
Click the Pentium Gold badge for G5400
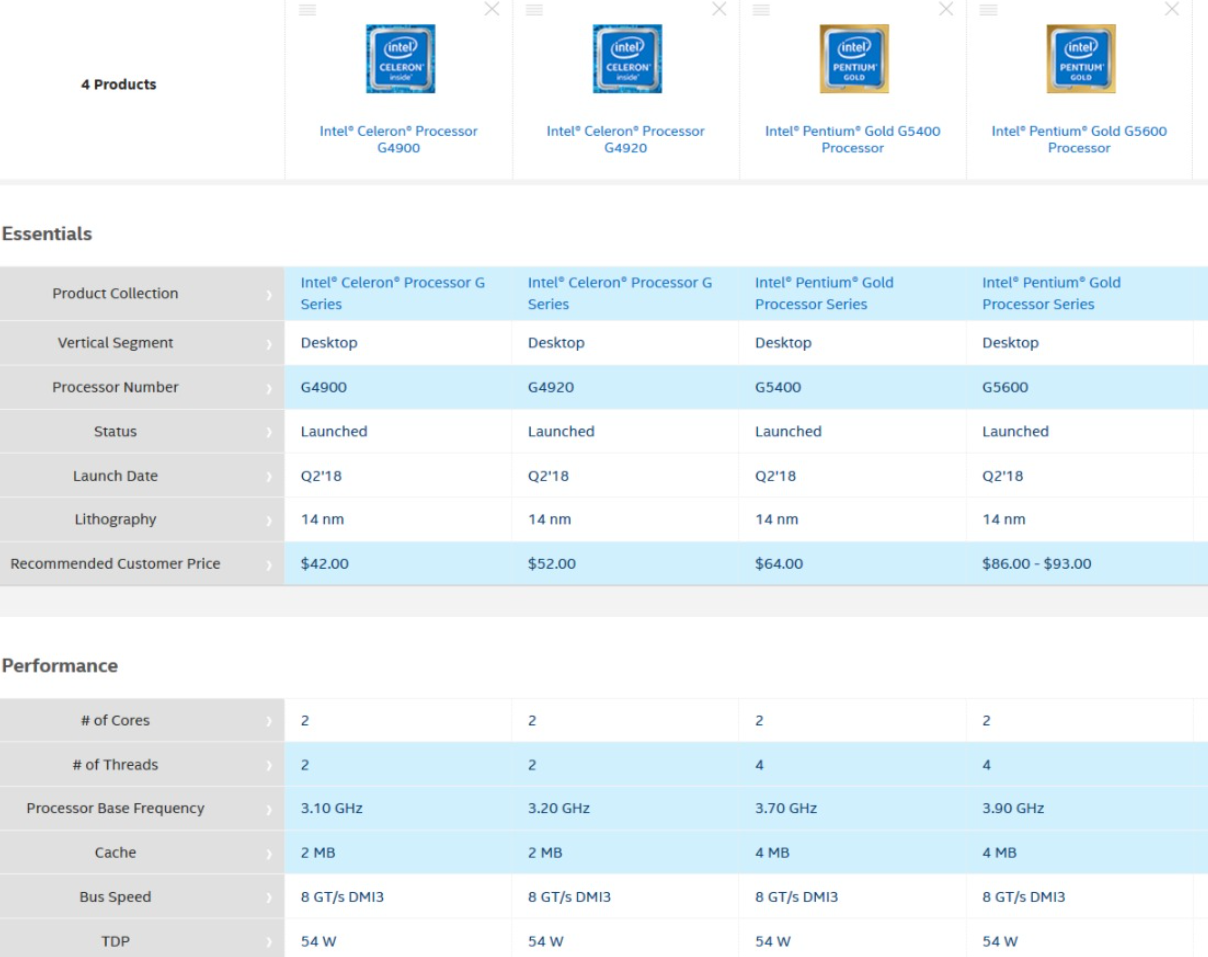coord(854,59)
